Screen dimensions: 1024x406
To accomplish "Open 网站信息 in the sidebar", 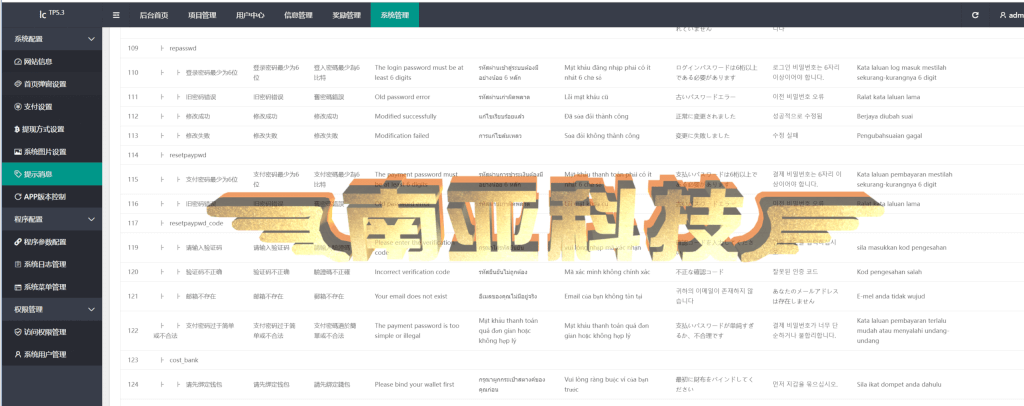I will click(51, 61).
